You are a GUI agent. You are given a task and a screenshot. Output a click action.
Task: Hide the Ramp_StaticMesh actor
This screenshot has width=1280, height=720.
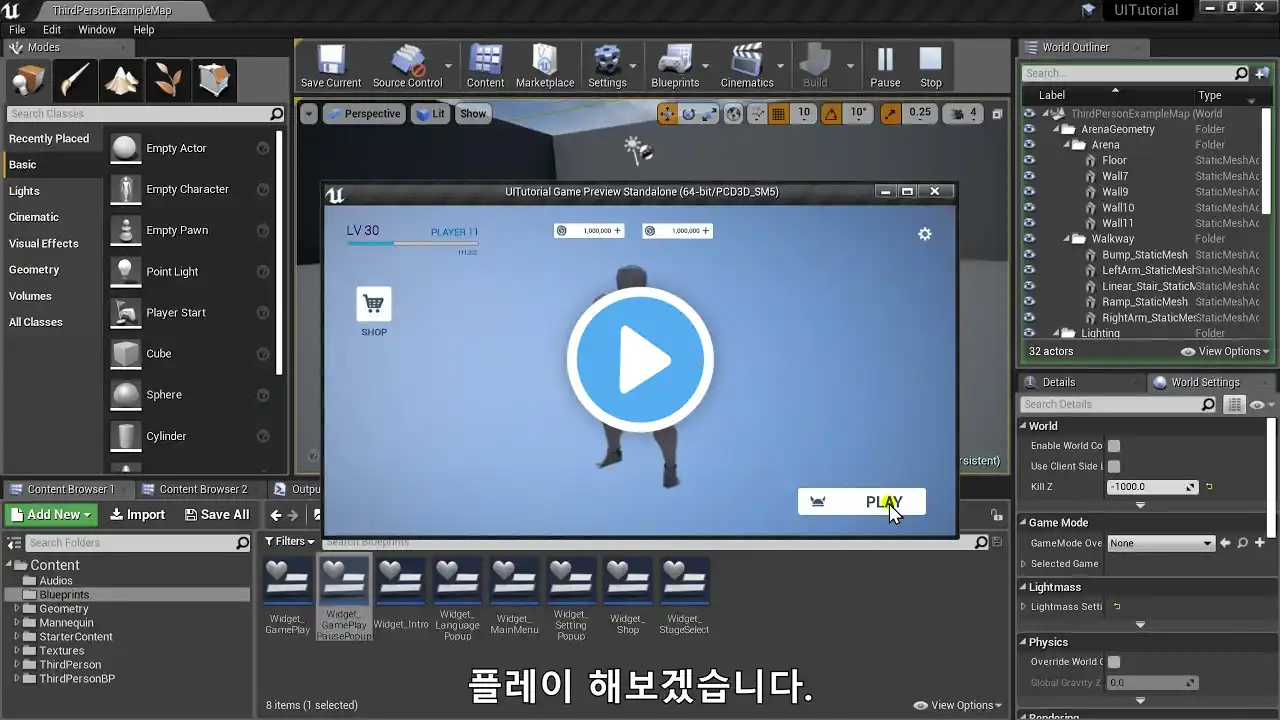[x=1029, y=302]
